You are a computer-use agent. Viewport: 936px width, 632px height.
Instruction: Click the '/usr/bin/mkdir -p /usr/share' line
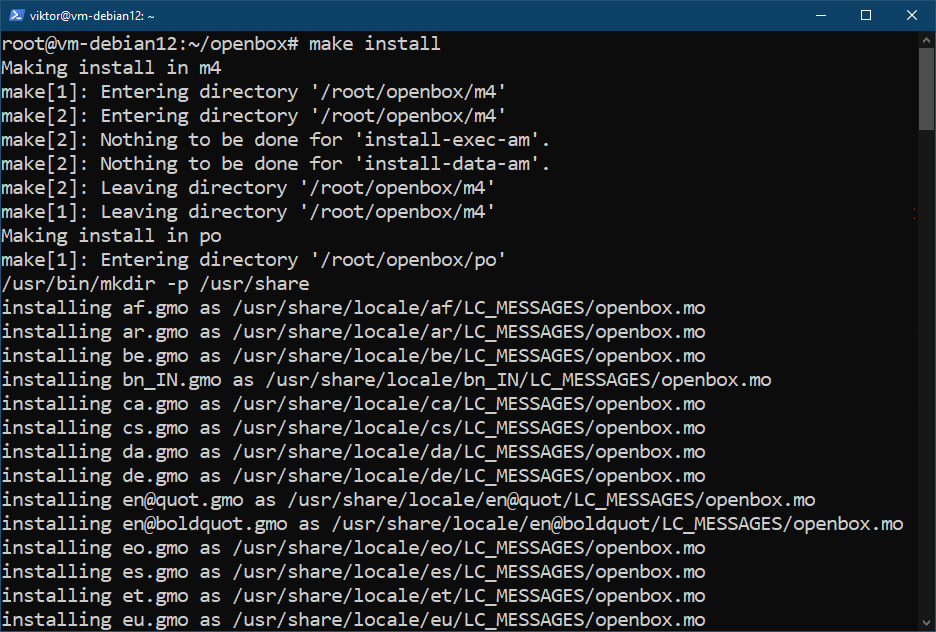(x=155, y=283)
